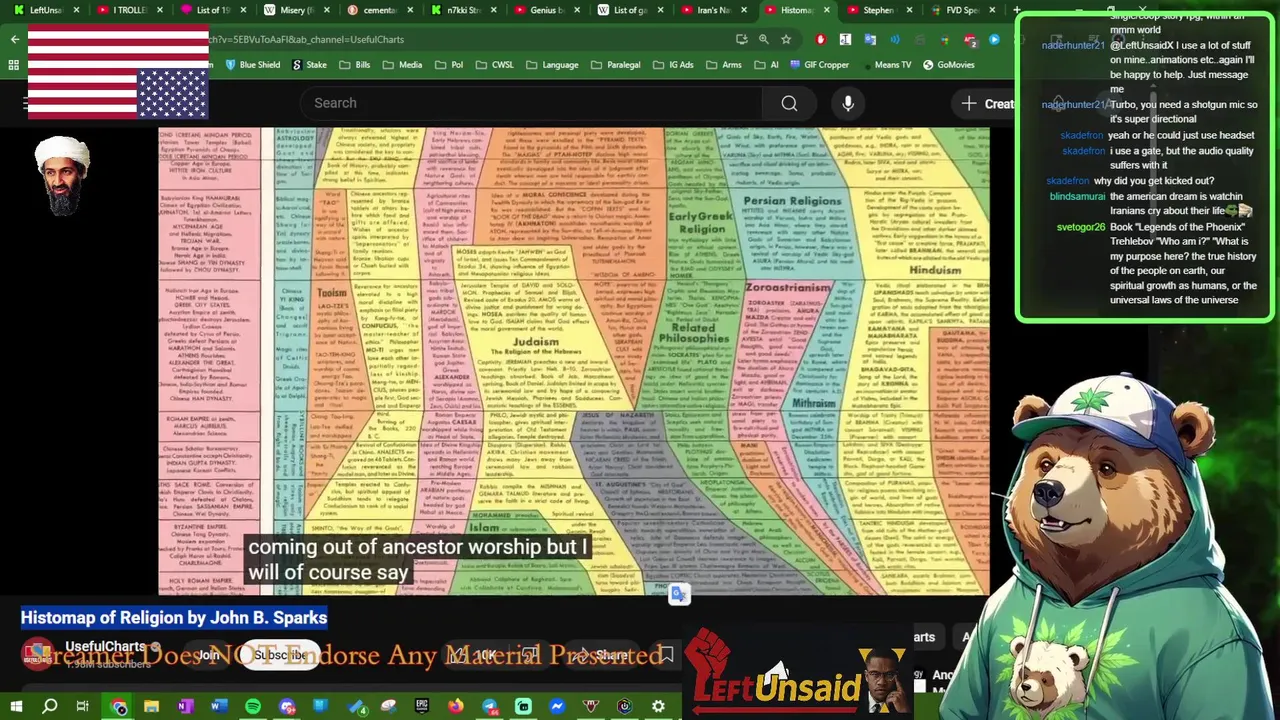This screenshot has width=1280, height=720.
Task: Bookmark this page with star icon
Action: point(786,39)
